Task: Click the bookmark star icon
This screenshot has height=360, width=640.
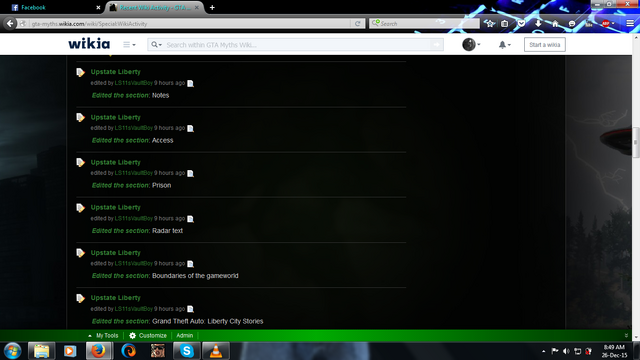Action: pos(489,24)
